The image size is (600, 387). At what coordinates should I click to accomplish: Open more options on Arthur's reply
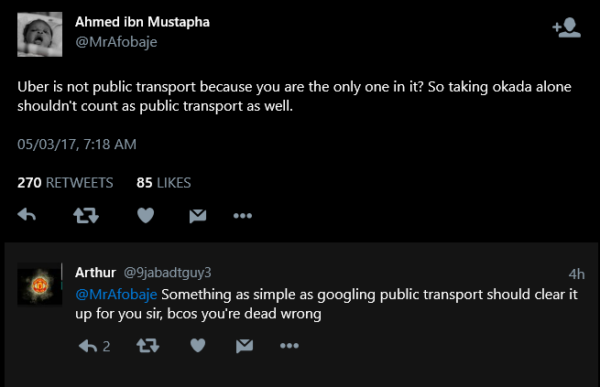click(x=289, y=346)
